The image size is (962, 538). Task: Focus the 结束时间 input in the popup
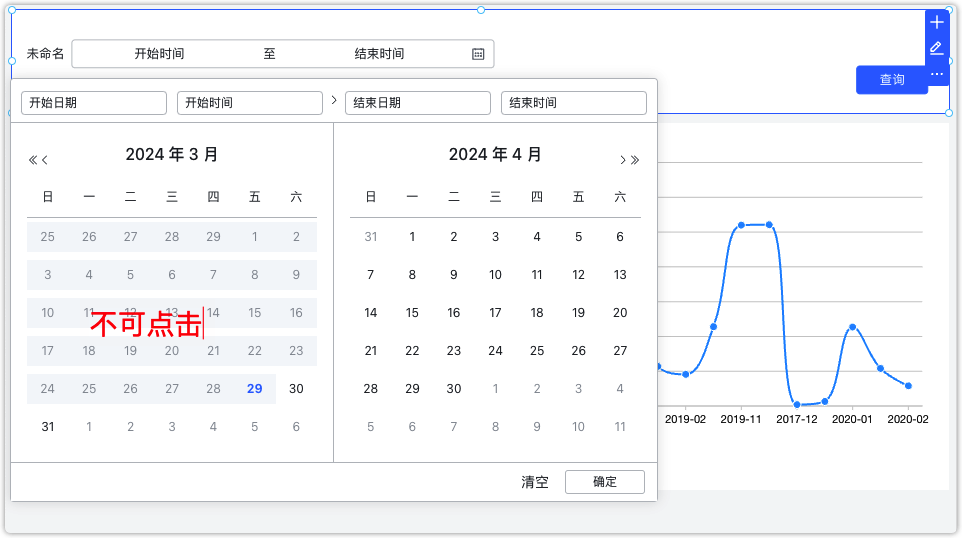point(574,103)
